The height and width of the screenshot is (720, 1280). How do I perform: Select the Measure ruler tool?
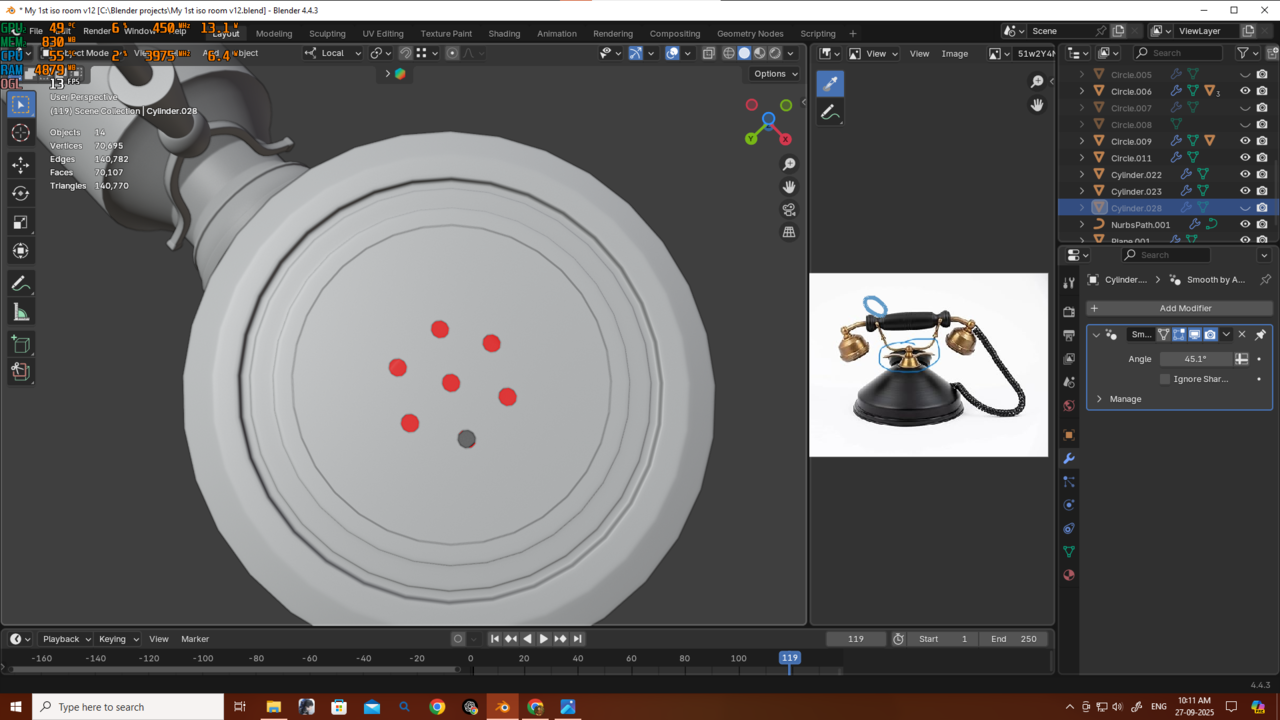[x=20, y=313]
